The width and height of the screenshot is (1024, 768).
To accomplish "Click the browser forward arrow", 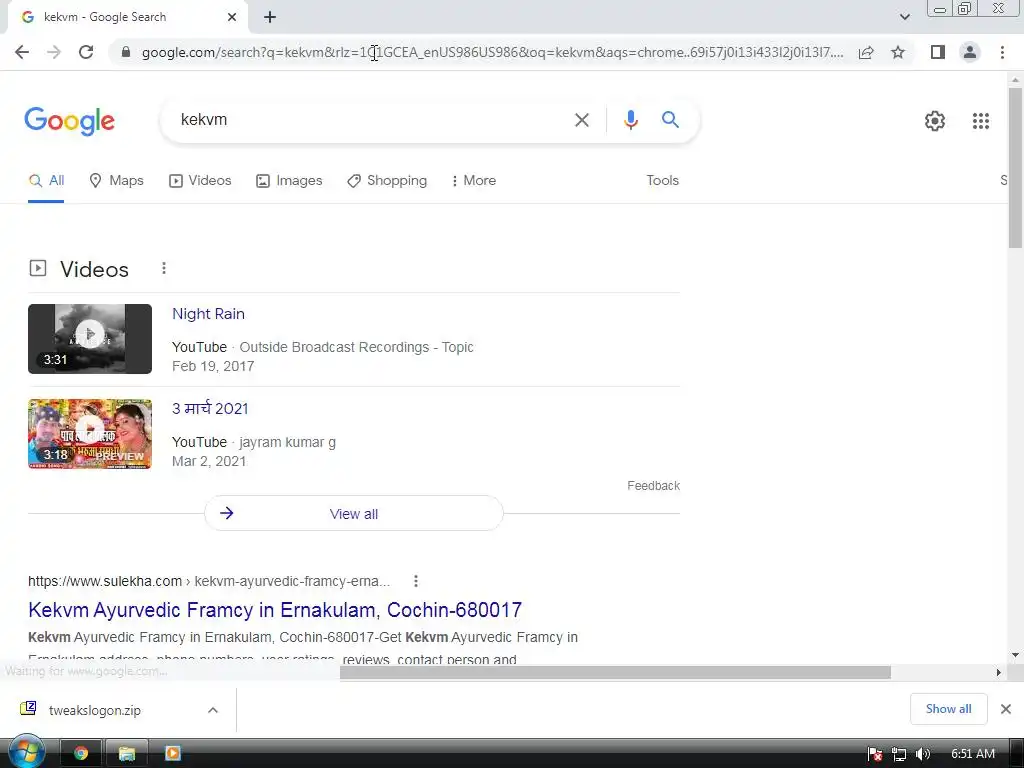I will [54, 52].
